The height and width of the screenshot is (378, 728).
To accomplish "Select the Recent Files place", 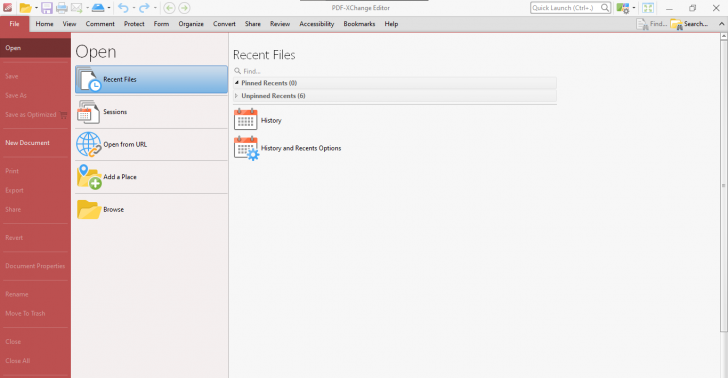I will [151, 79].
